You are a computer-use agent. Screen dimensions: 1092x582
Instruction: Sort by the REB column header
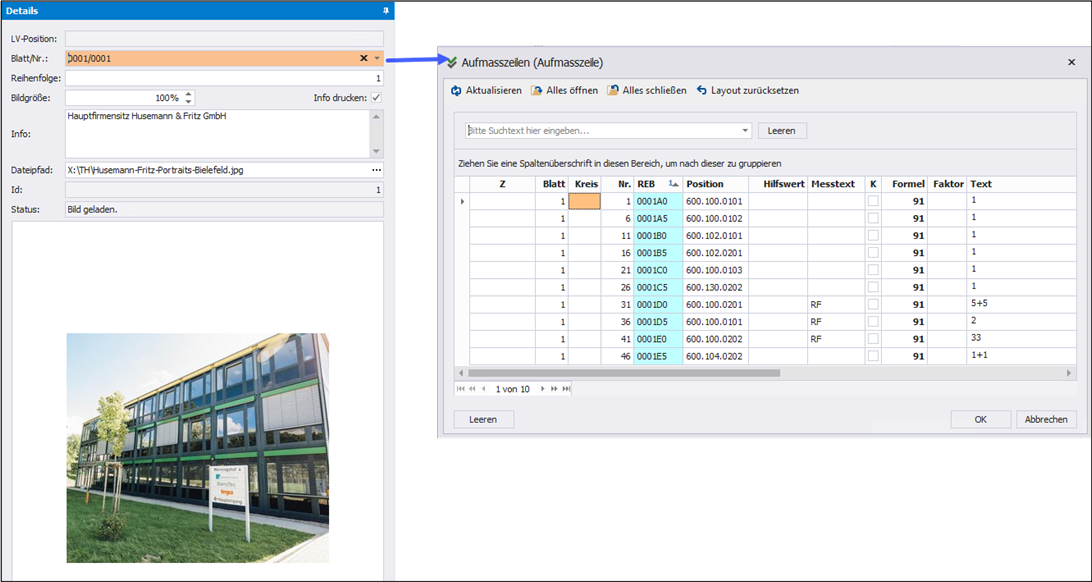point(657,184)
